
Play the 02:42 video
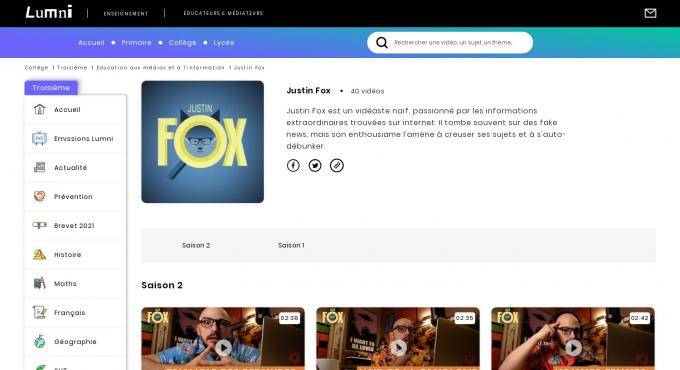tap(573, 347)
